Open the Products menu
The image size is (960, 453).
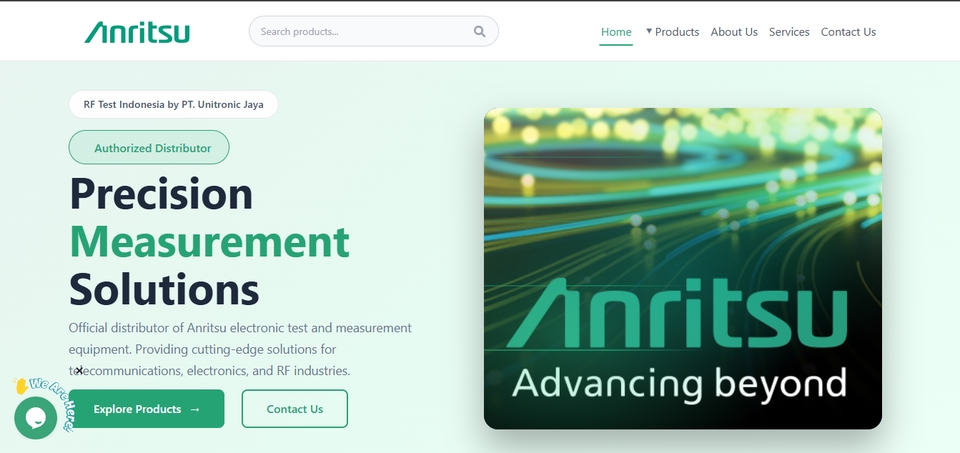click(x=677, y=32)
